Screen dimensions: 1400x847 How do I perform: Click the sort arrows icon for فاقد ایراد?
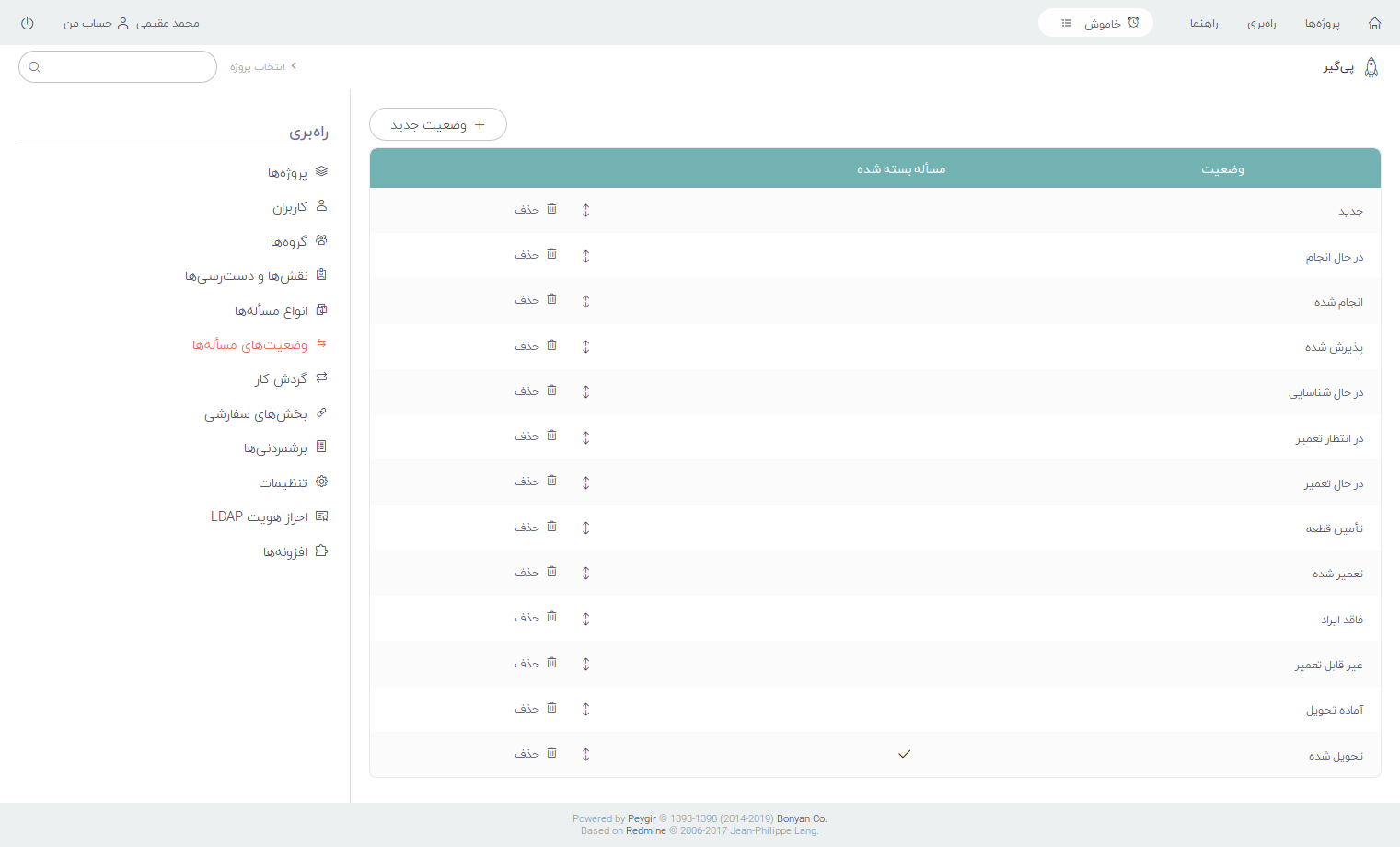[585, 619]
